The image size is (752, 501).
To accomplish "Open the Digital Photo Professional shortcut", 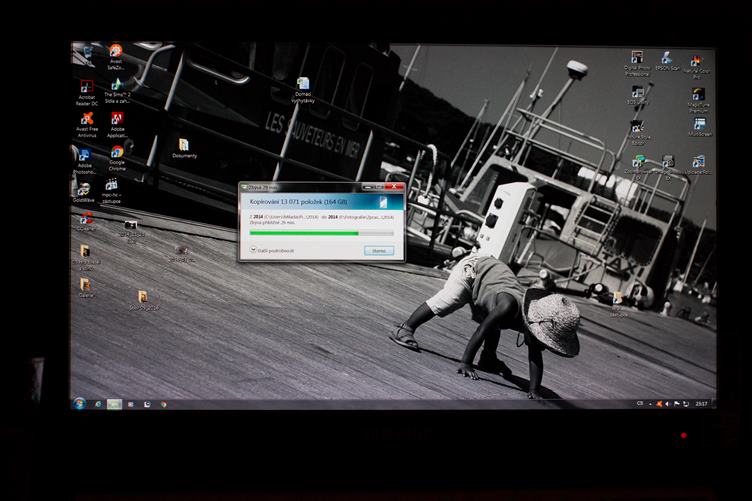I will click(x=637, y=63).
